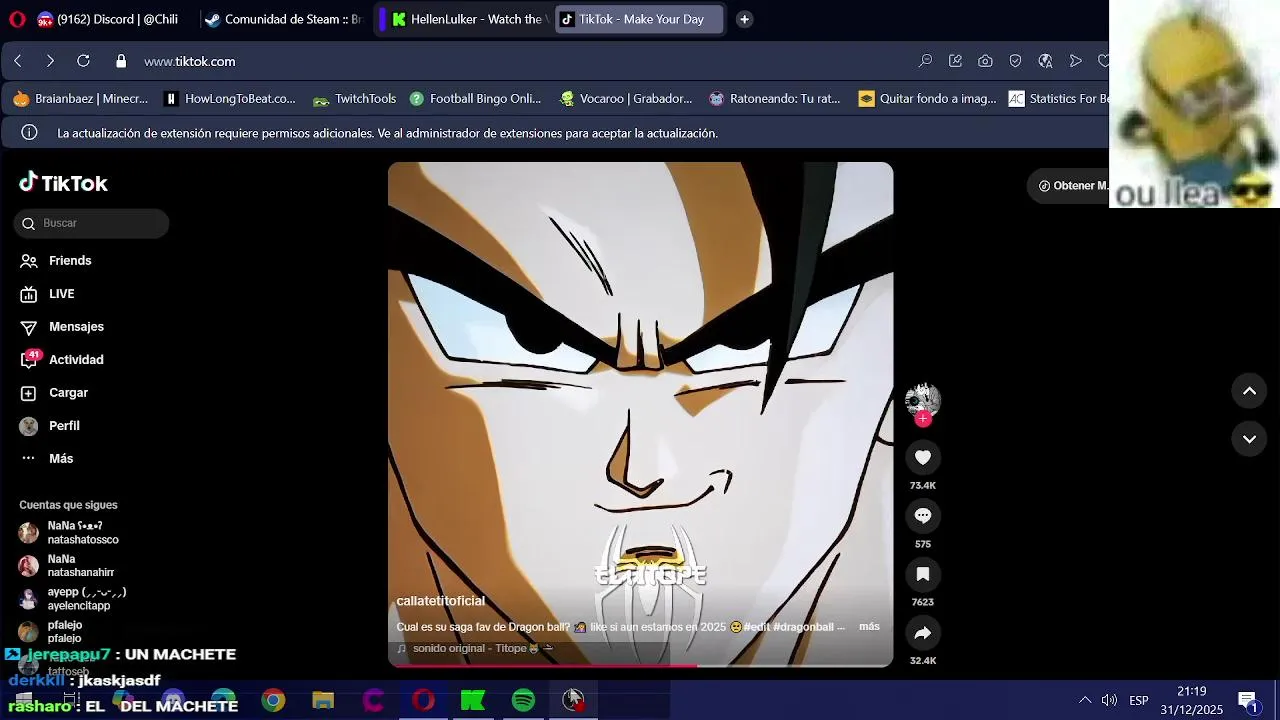Viewport: 1280px width, 720px height.
Task: Take a snapshot with the camera icon
Action: click(985, 61)
